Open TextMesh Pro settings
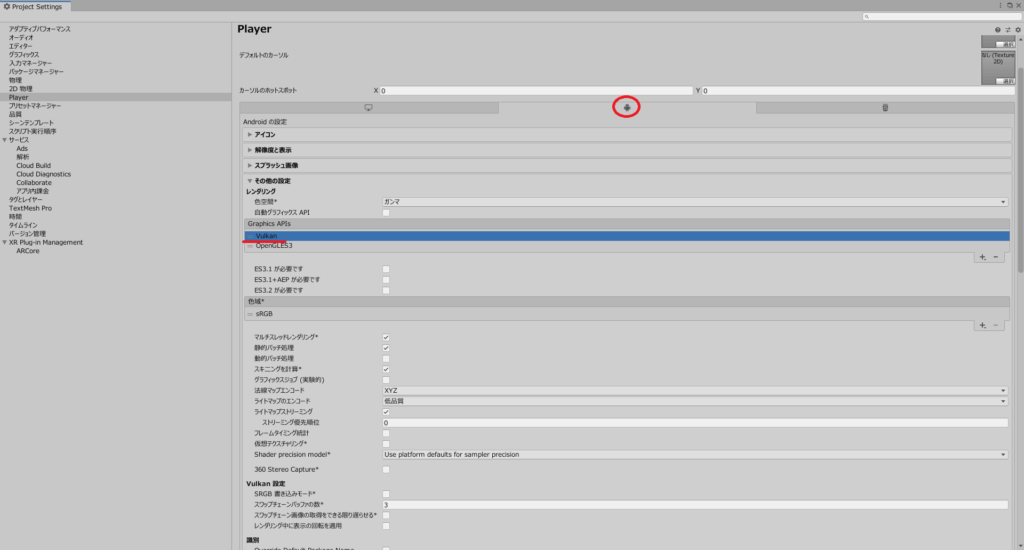This screenshot has width=1024, height=550. [x=30, y=208]
